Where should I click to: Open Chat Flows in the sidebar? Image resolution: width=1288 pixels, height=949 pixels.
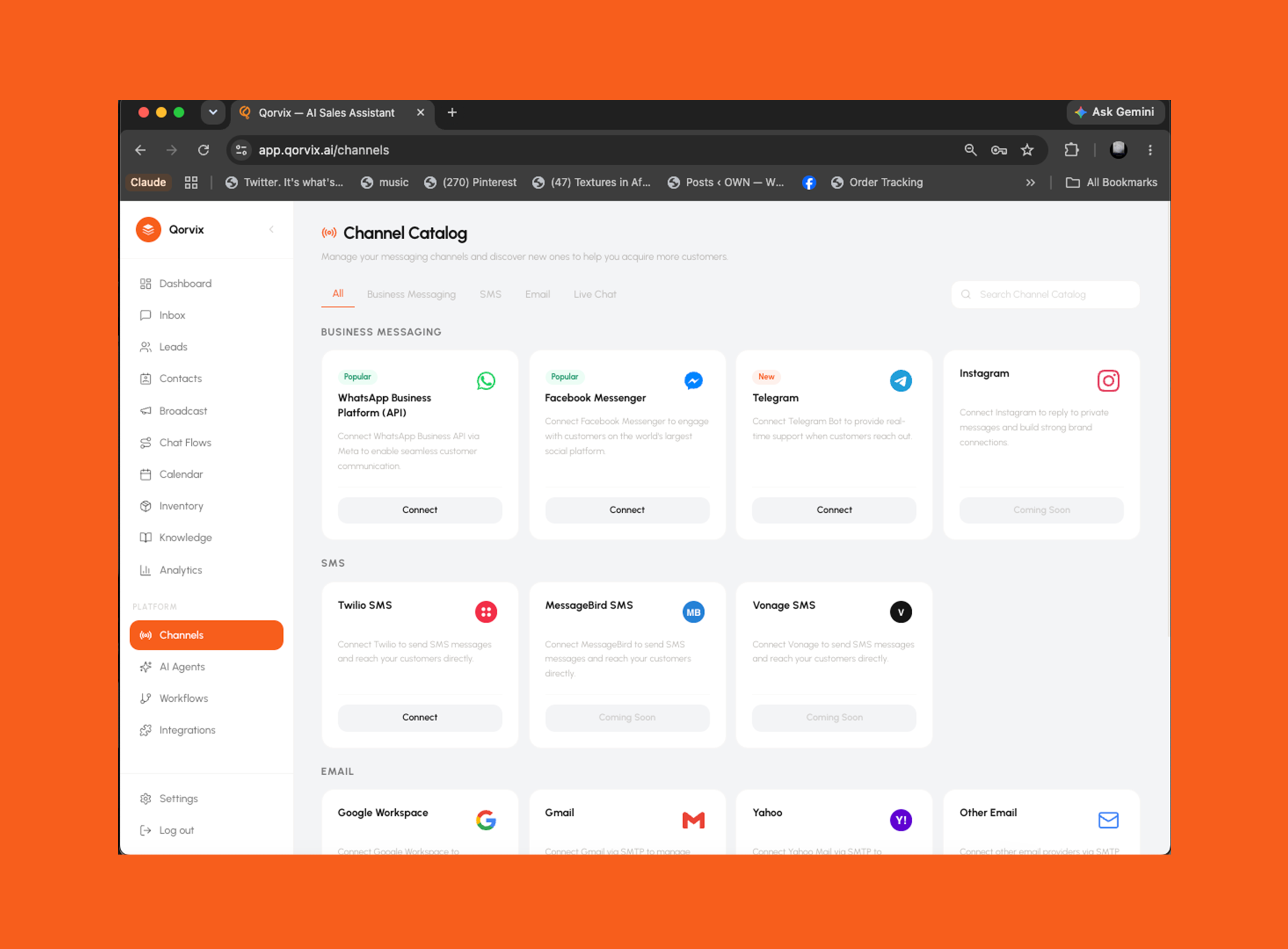(207, 442)
